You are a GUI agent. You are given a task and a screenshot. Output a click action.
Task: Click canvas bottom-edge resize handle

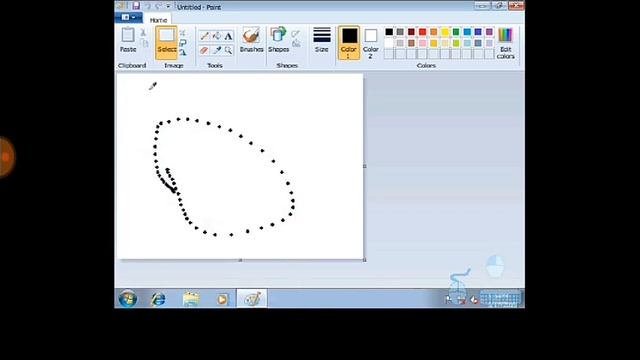click(240, 260)
